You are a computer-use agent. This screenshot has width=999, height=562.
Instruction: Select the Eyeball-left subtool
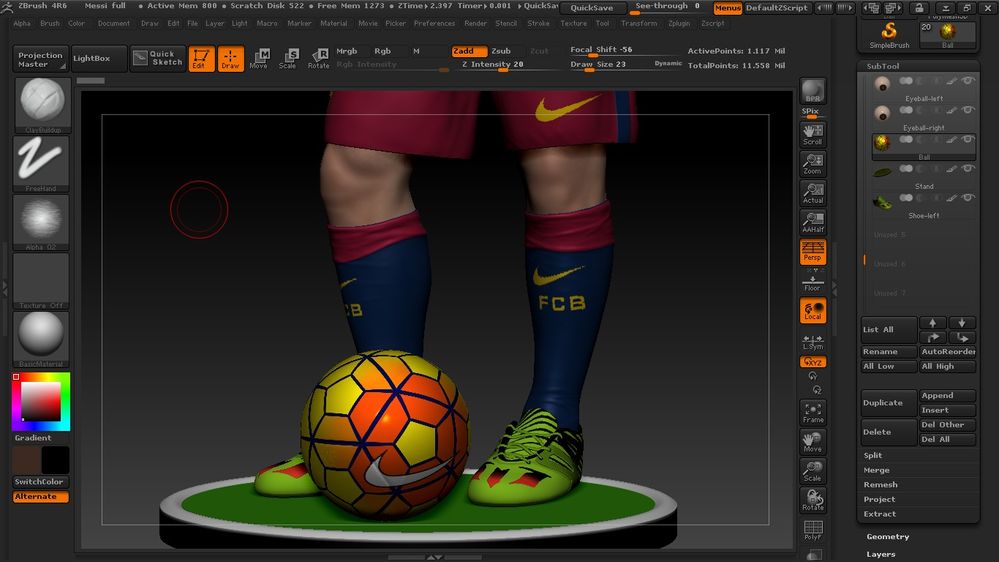pos(924,89)
